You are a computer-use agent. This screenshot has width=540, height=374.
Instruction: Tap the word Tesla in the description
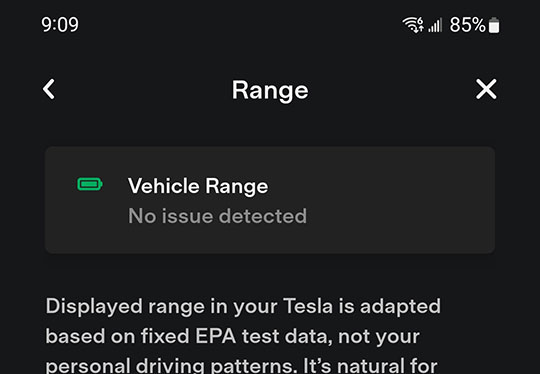click(x=308, y=306)
